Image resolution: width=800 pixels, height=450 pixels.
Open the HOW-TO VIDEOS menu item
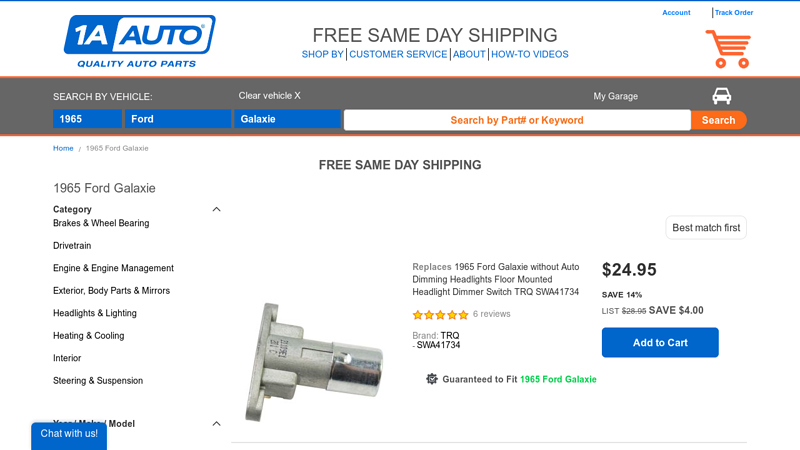[529, 54]
